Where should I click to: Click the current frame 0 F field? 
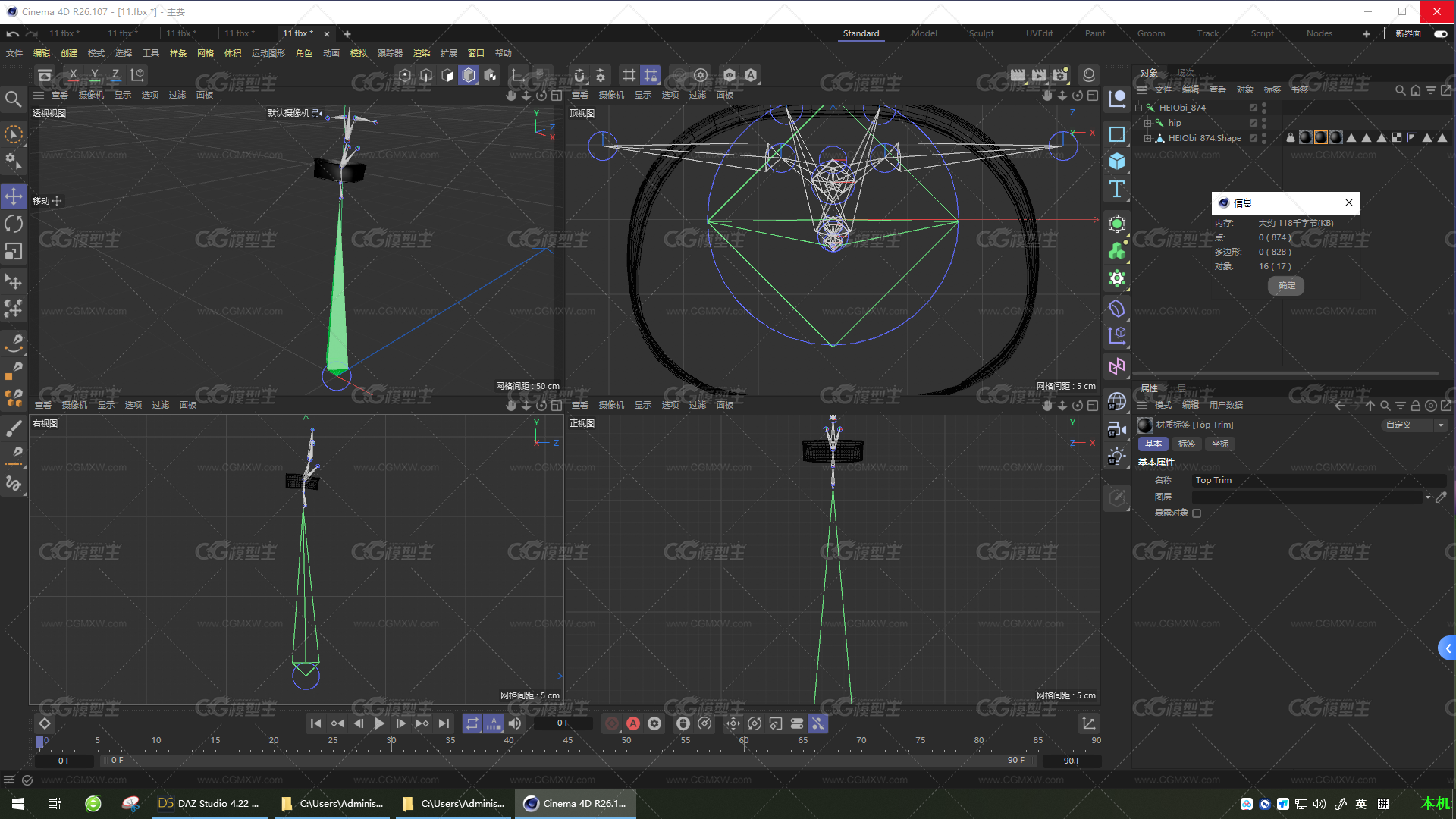[x=563, y=723]
